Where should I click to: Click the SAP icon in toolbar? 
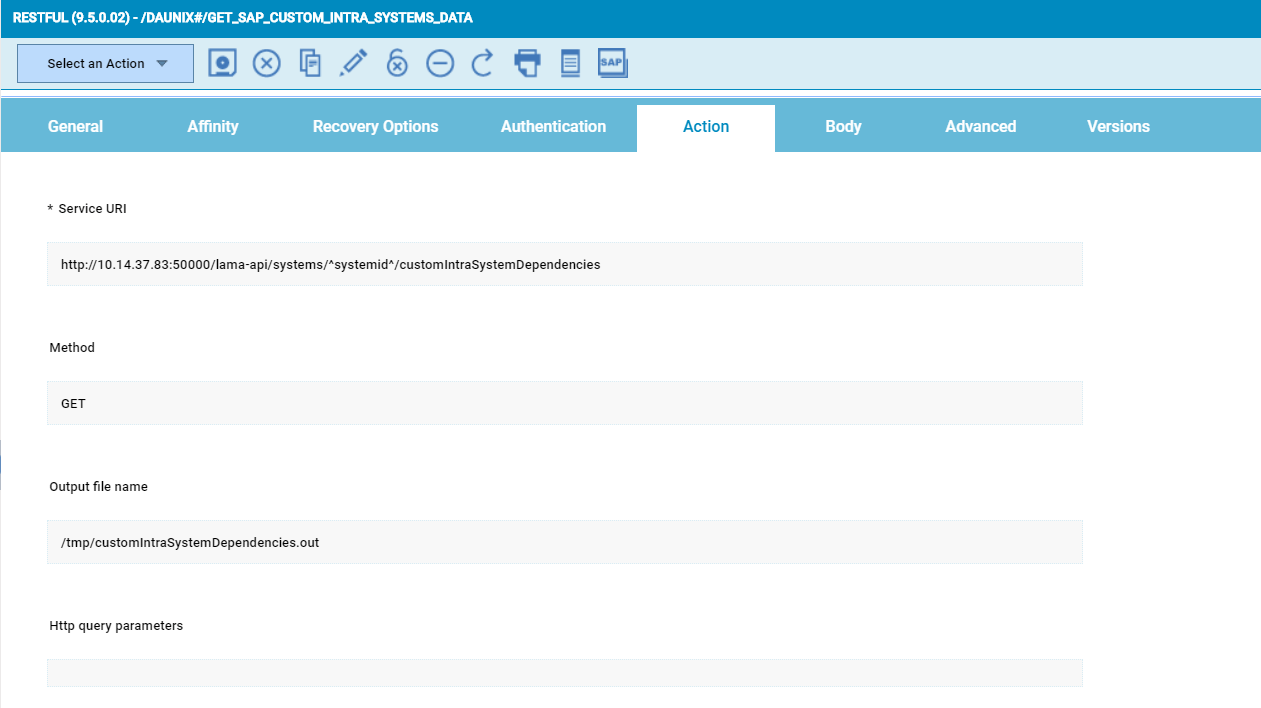tap(612, 63)
